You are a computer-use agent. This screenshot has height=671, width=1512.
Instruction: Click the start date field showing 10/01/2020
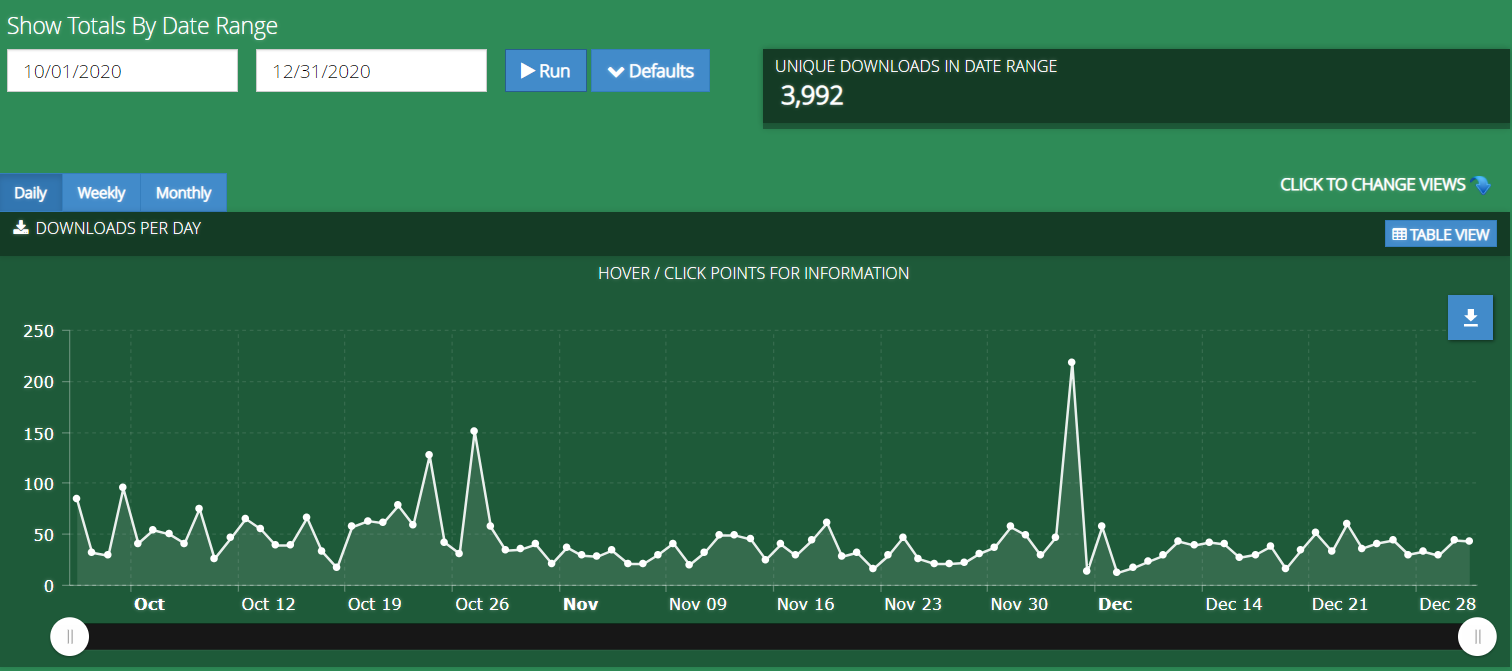point(122,71)
